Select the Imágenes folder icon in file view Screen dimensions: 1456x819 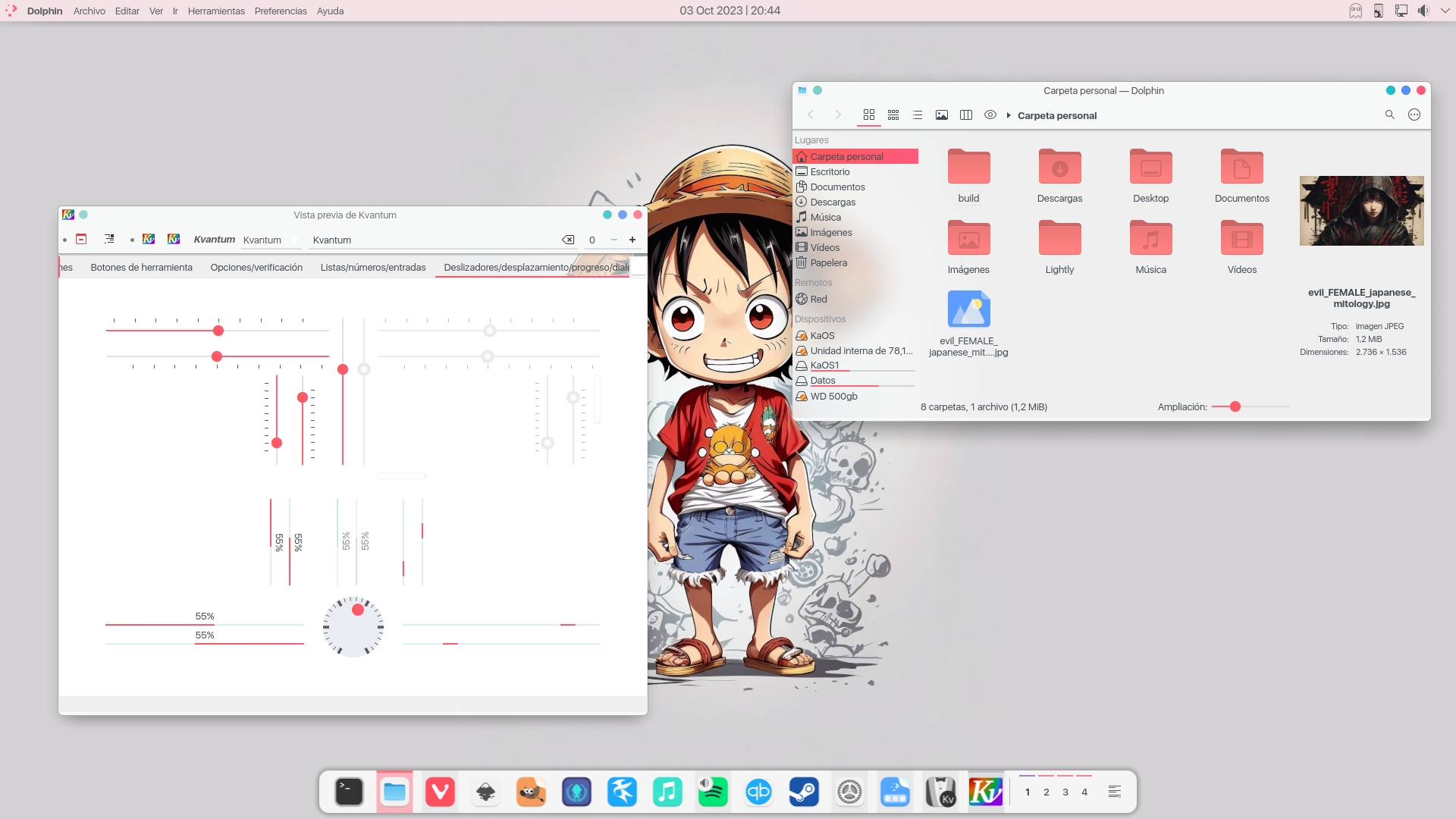pos(968,237)
